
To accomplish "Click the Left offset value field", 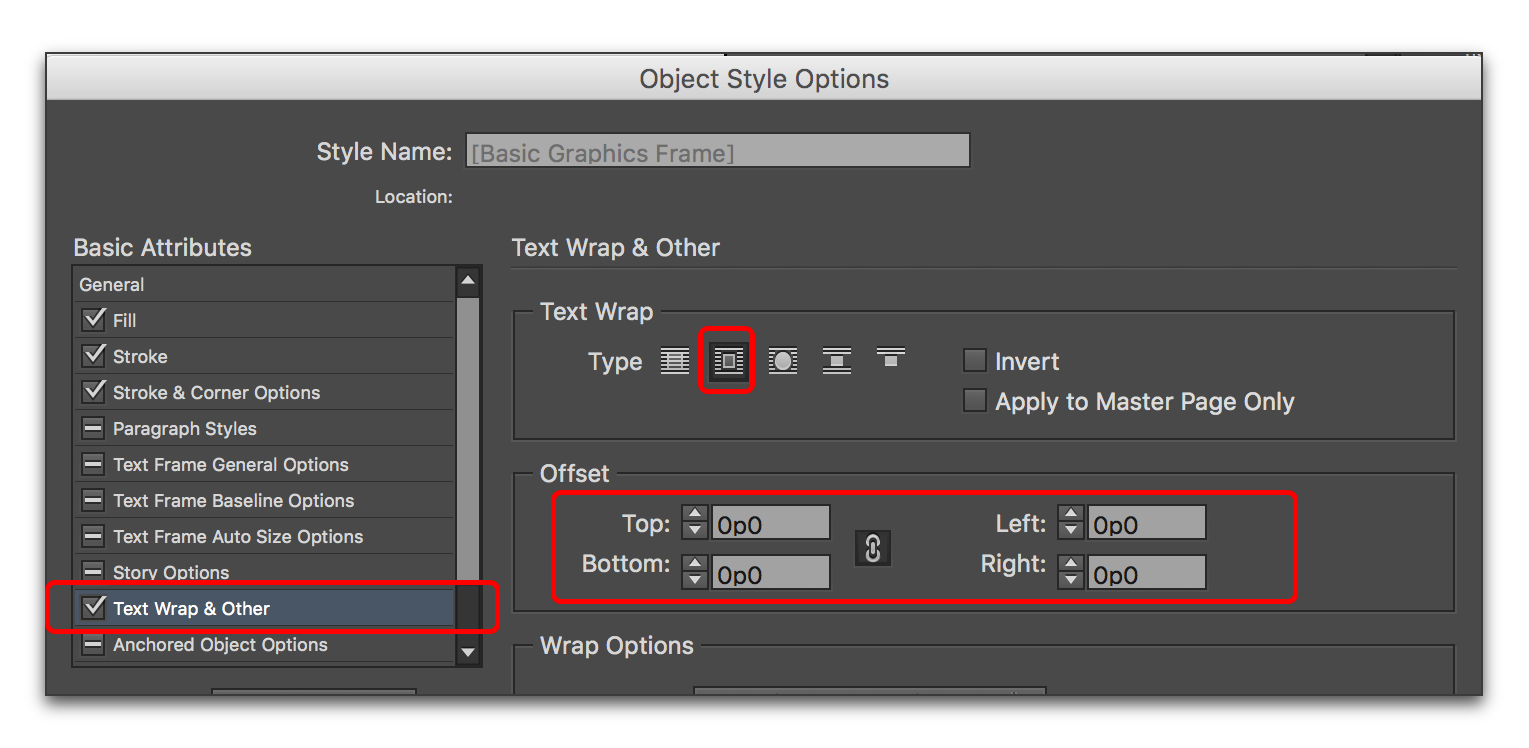I will pos(1147,523).
